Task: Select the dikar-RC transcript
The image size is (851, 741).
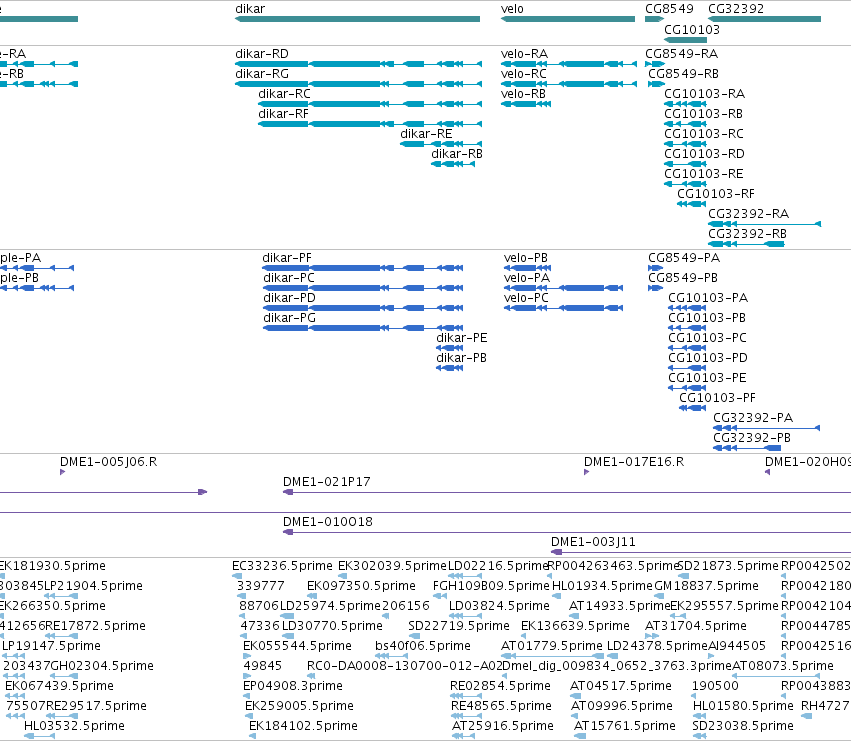Action: pyautogui.click(x=370, y=104)
